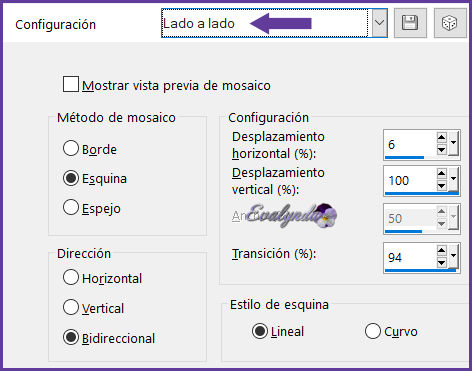Select Curvo corner style

tap(373, 331)
